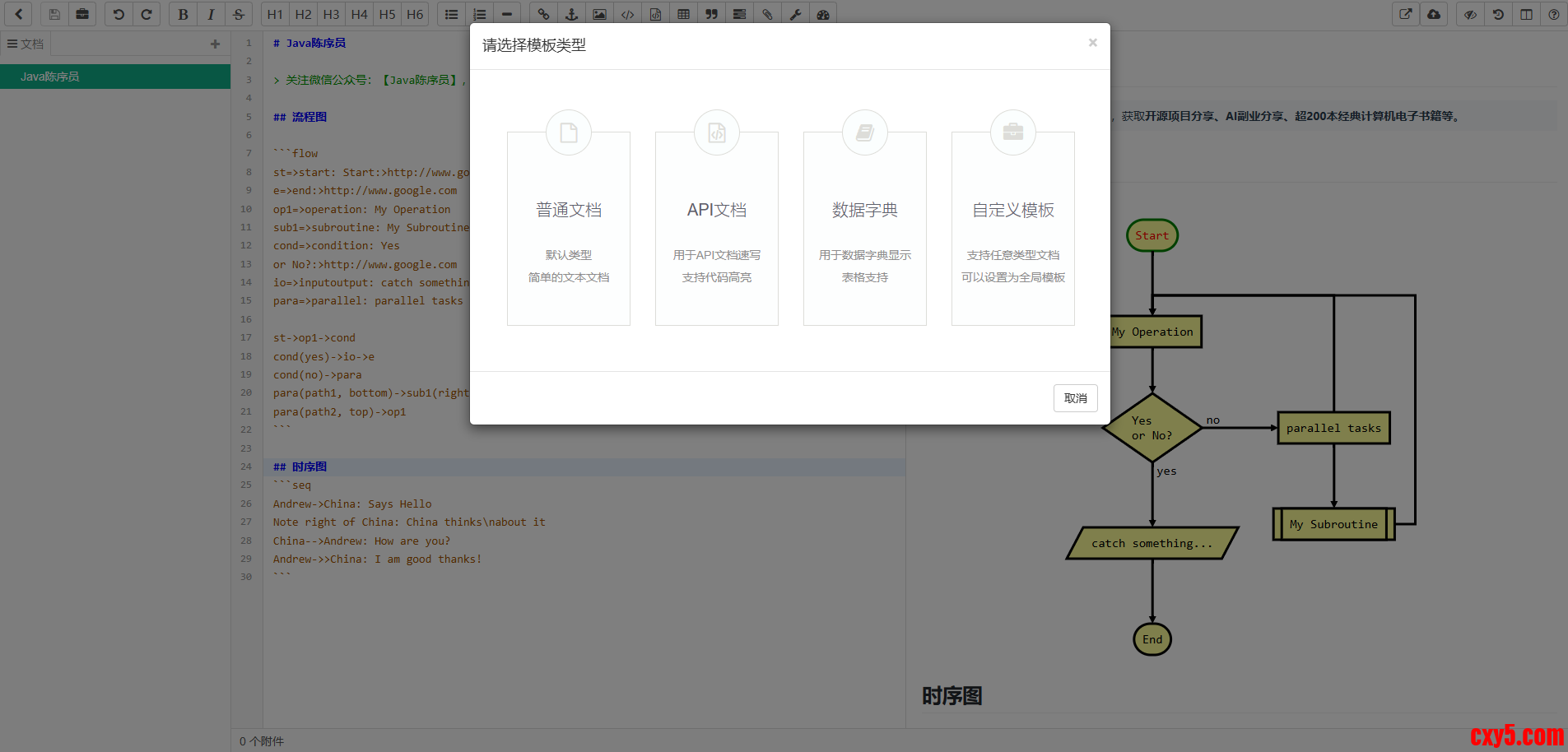The width and height of the screenshot is (1568, 752).
Task: Click the save disk icon
Action: 54,14
